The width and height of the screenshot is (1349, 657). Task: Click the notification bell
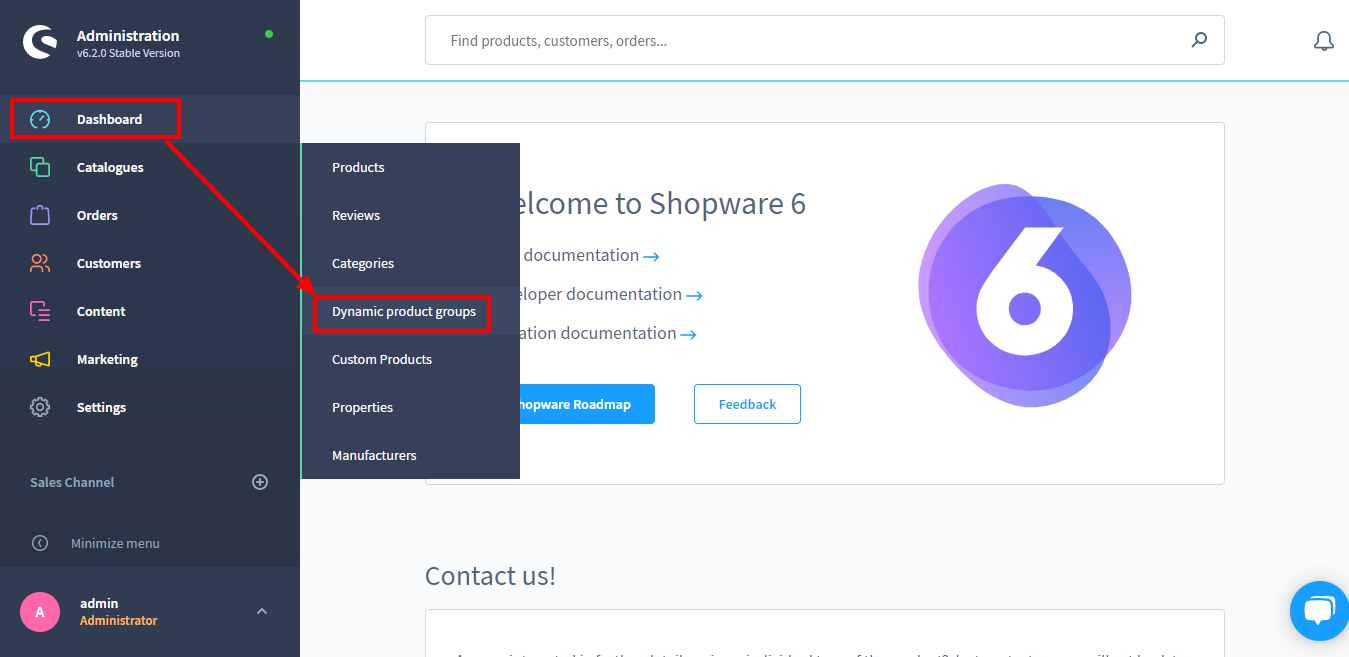click(x=1323, y=41)
